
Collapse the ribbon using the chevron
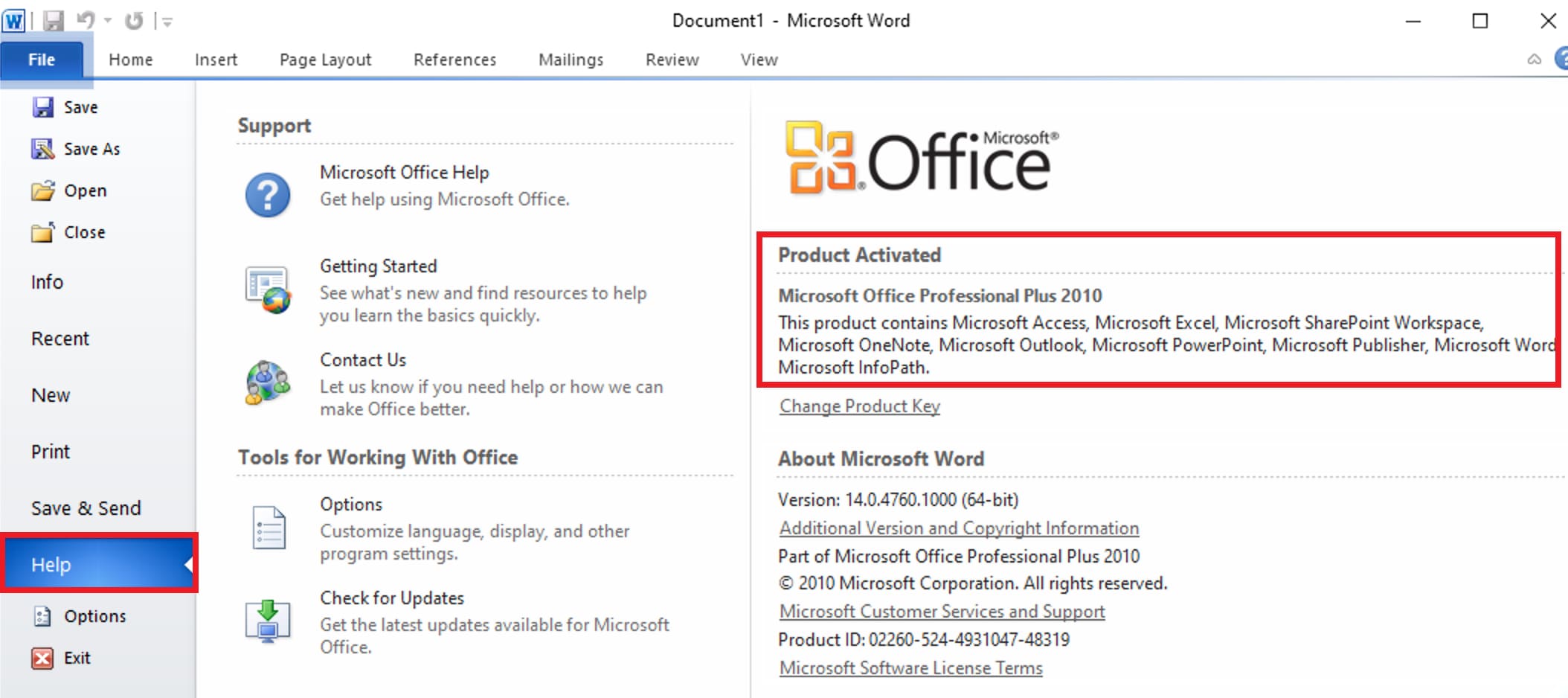(x=1533, y=60)
